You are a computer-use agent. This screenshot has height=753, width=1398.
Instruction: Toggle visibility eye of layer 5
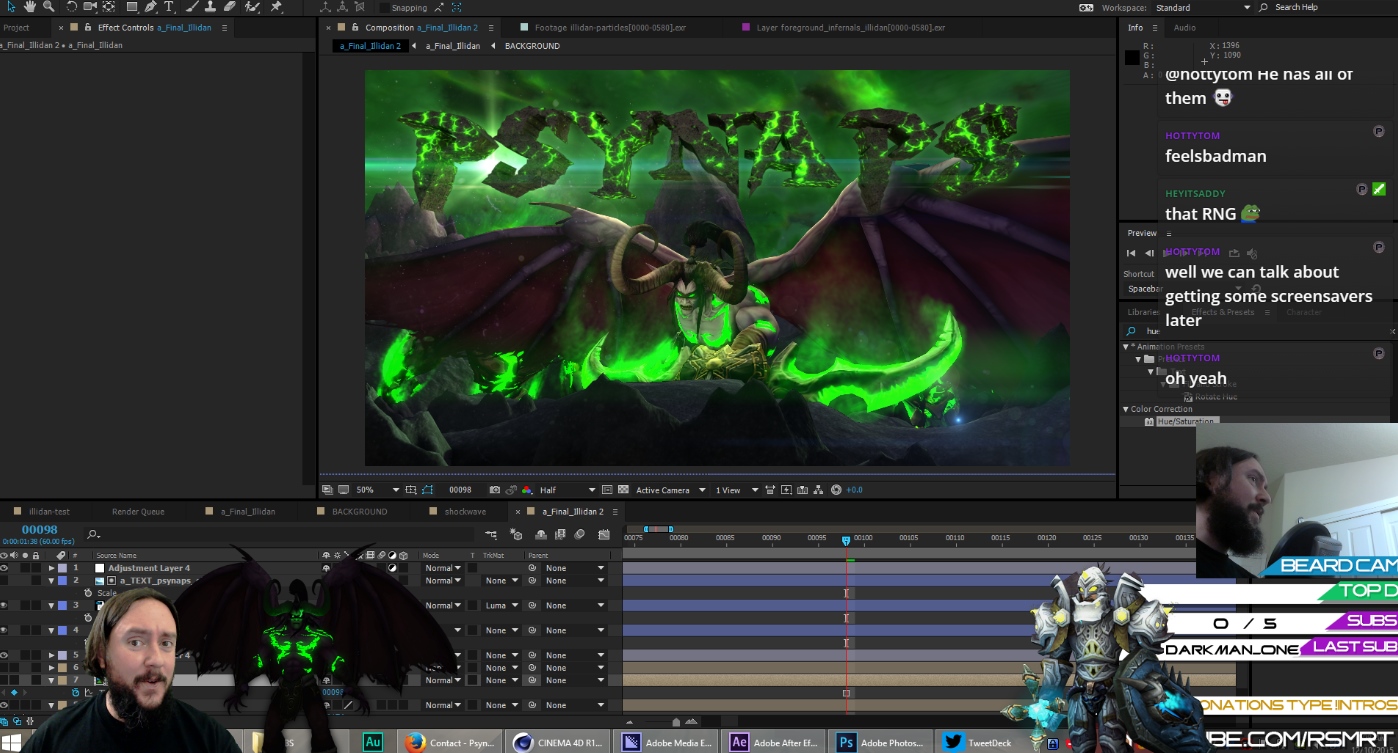(4, 655)
